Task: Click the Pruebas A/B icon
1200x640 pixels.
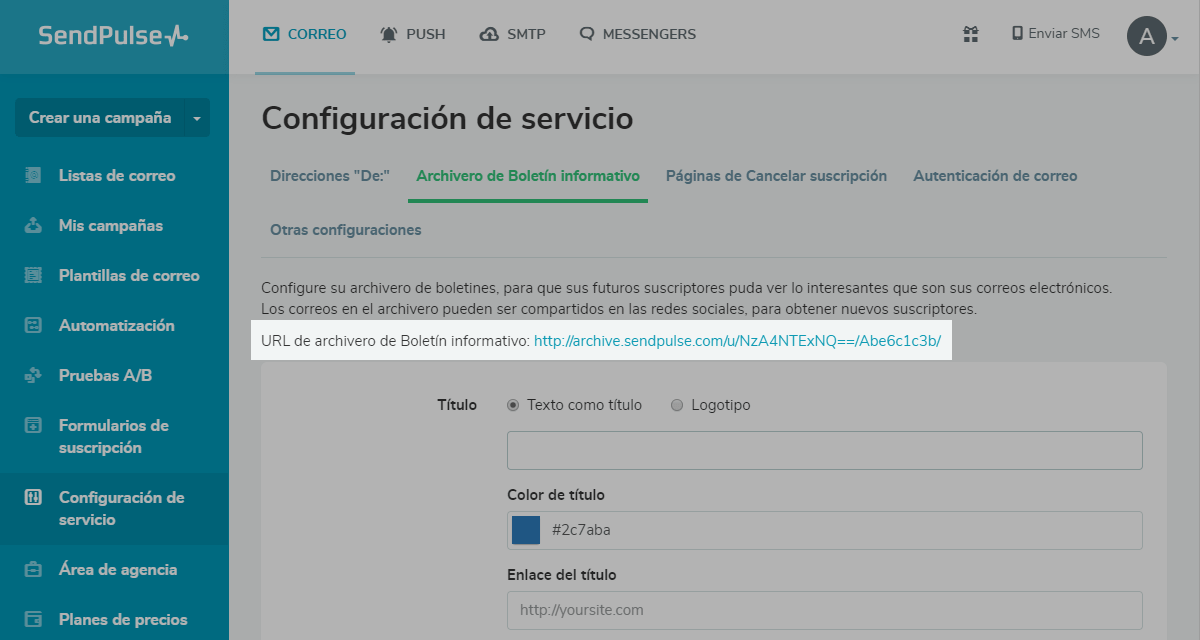Action: (33, 376)
